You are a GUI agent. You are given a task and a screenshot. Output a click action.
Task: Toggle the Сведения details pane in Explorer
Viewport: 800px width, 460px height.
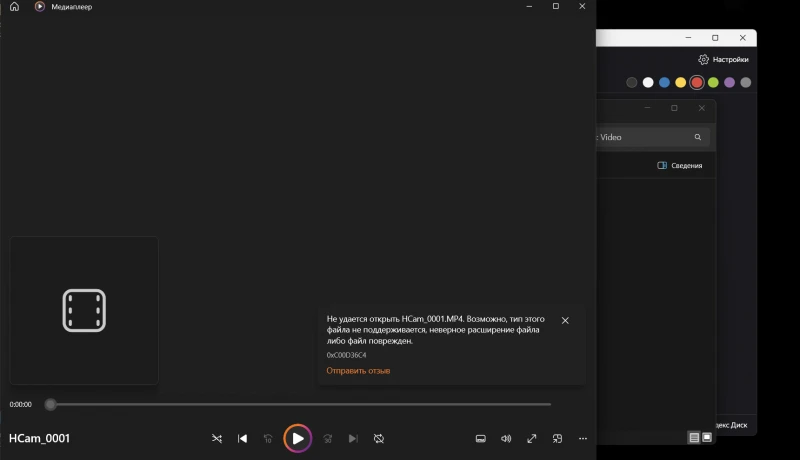click(680, 165)
